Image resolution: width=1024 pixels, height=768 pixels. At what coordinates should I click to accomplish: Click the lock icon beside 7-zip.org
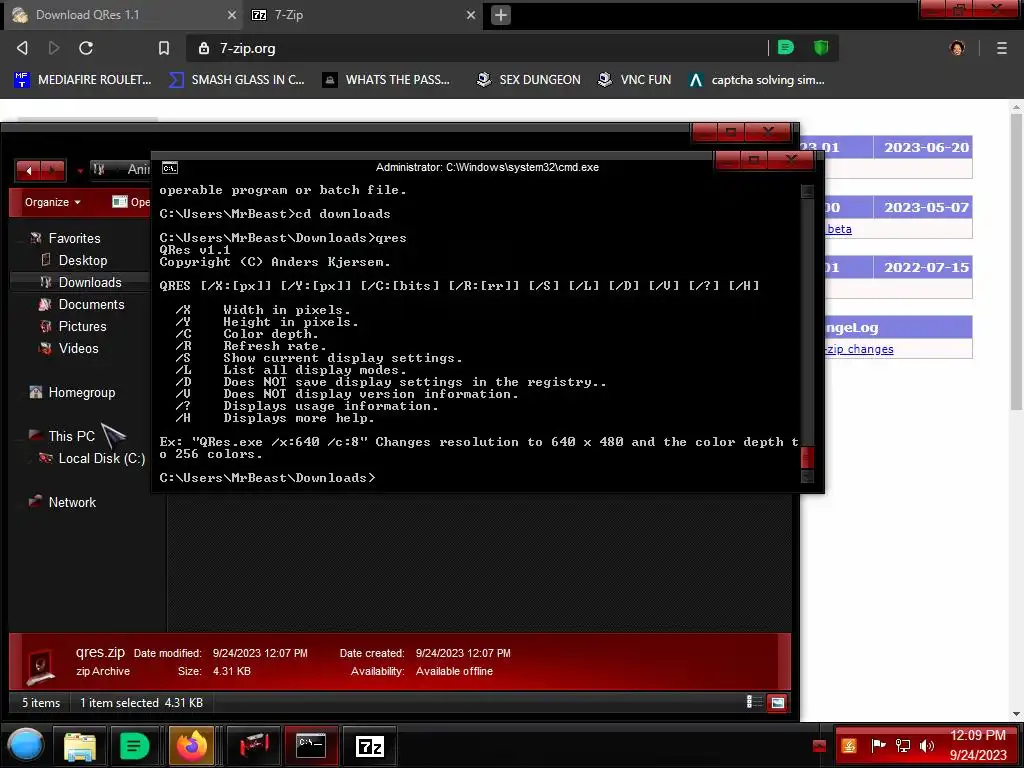[x=204, y=48]
